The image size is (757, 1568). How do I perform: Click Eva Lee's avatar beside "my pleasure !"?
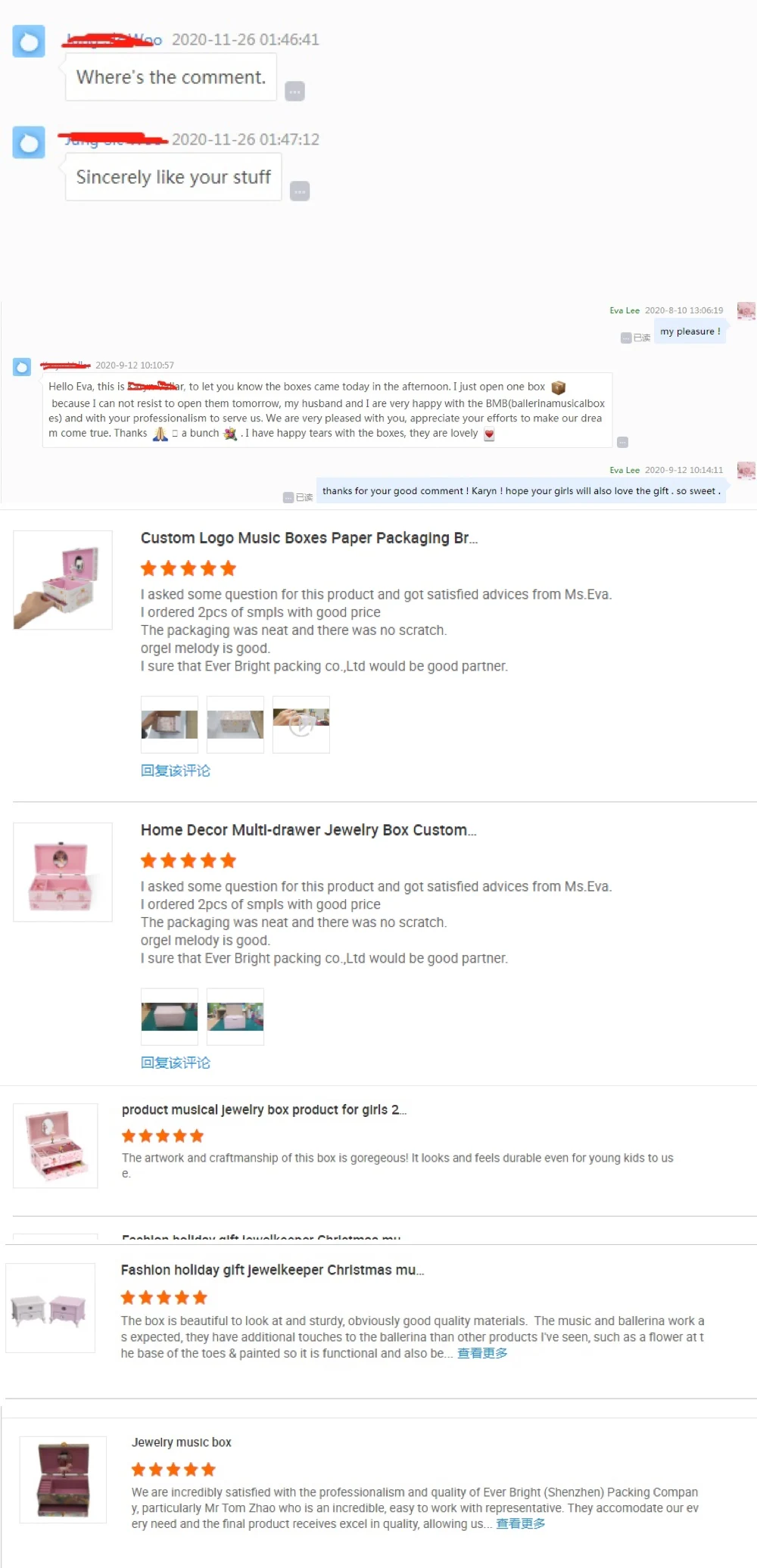pos(746,311)
